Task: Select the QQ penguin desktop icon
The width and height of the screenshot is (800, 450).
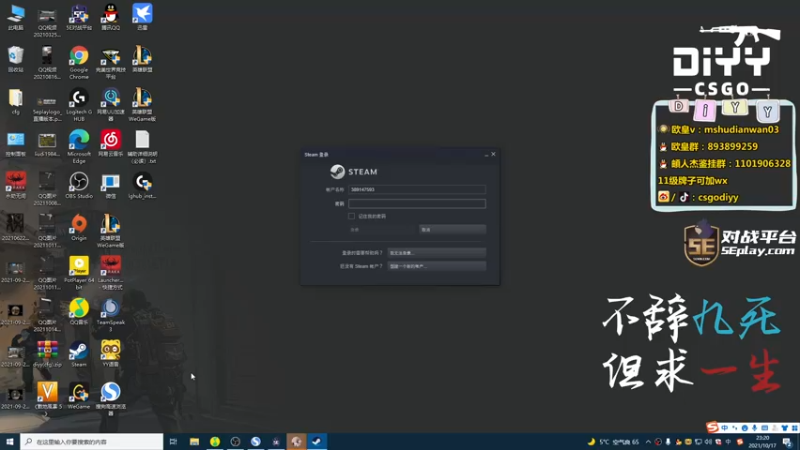Action: [110, 16]
